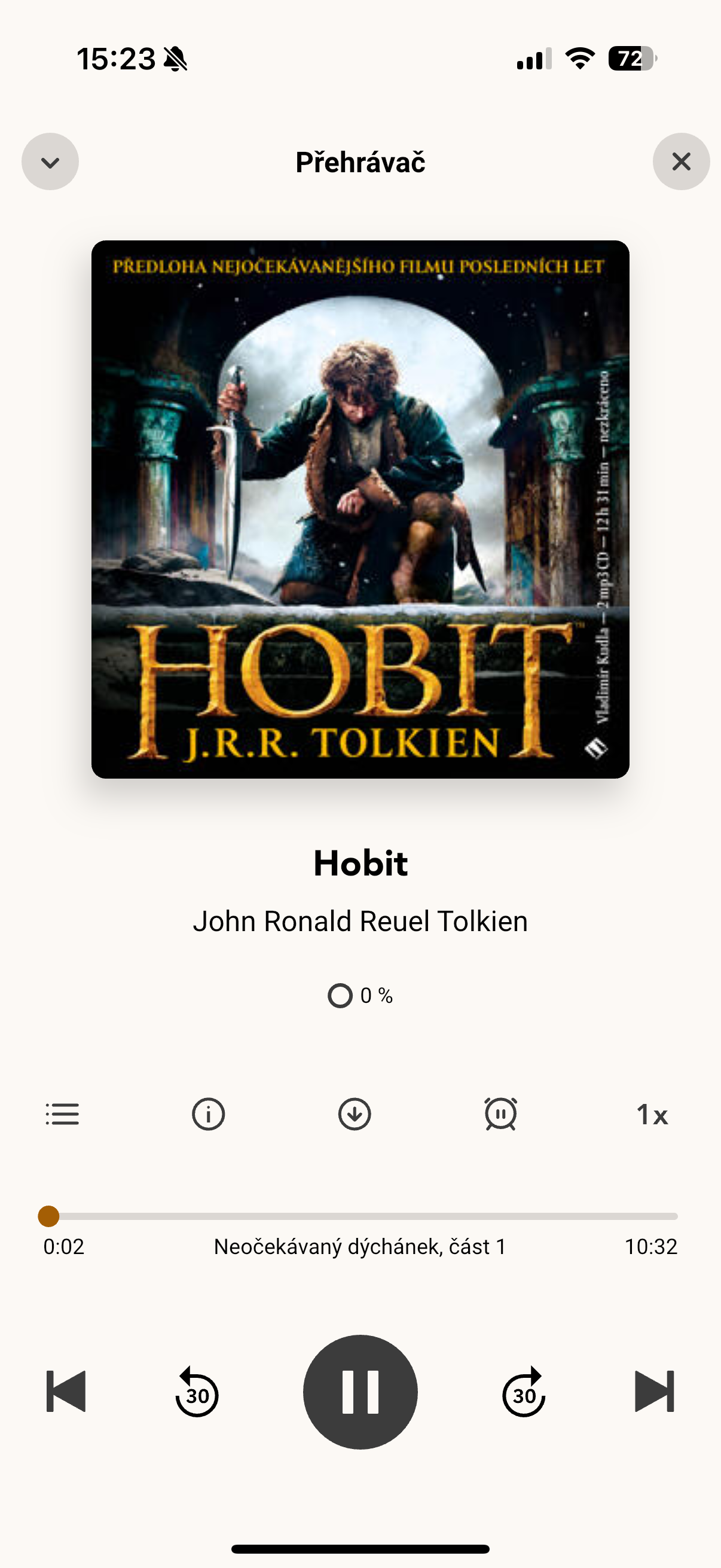The image size is (721, 1568).
Task: Close the Přehrávač player
Action: pos(682,162)
